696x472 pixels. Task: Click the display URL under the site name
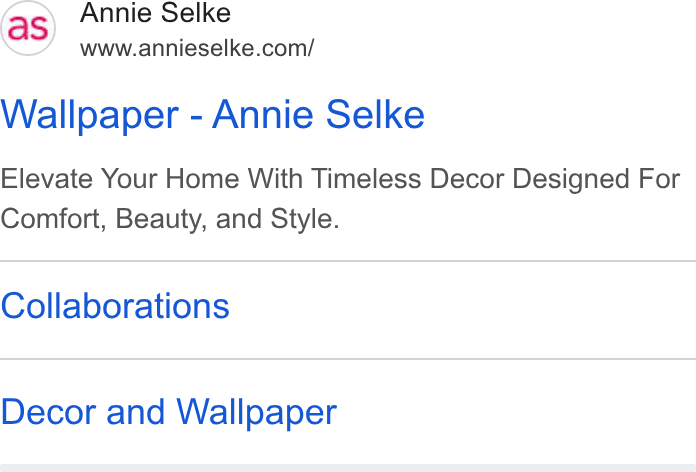197,48
